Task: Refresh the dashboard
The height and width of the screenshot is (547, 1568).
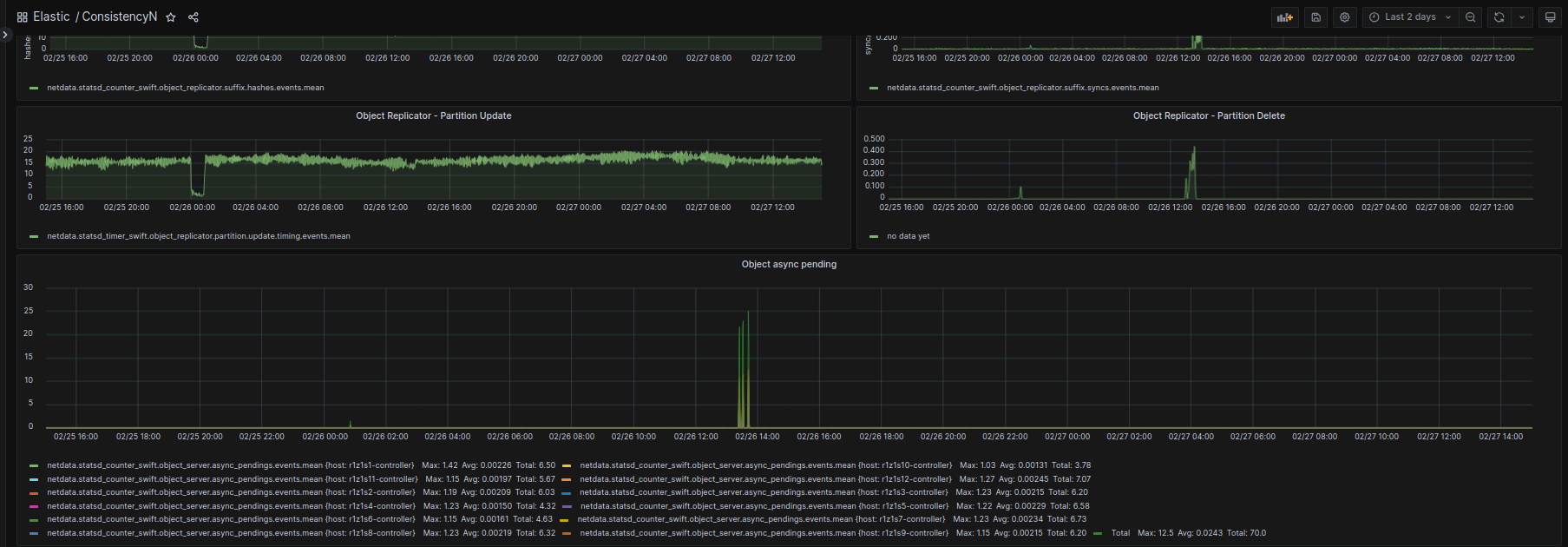Action: point(1499,17)
